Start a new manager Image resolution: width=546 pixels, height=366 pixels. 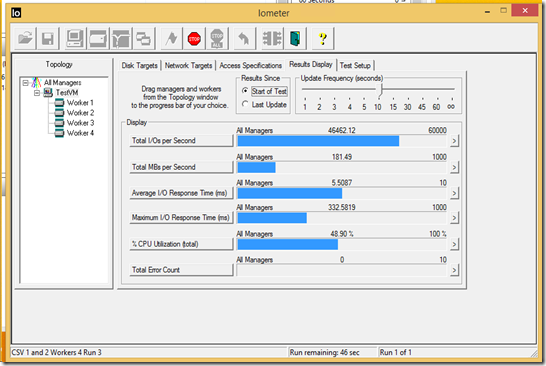pyautogui.click(x=75, y=38)
